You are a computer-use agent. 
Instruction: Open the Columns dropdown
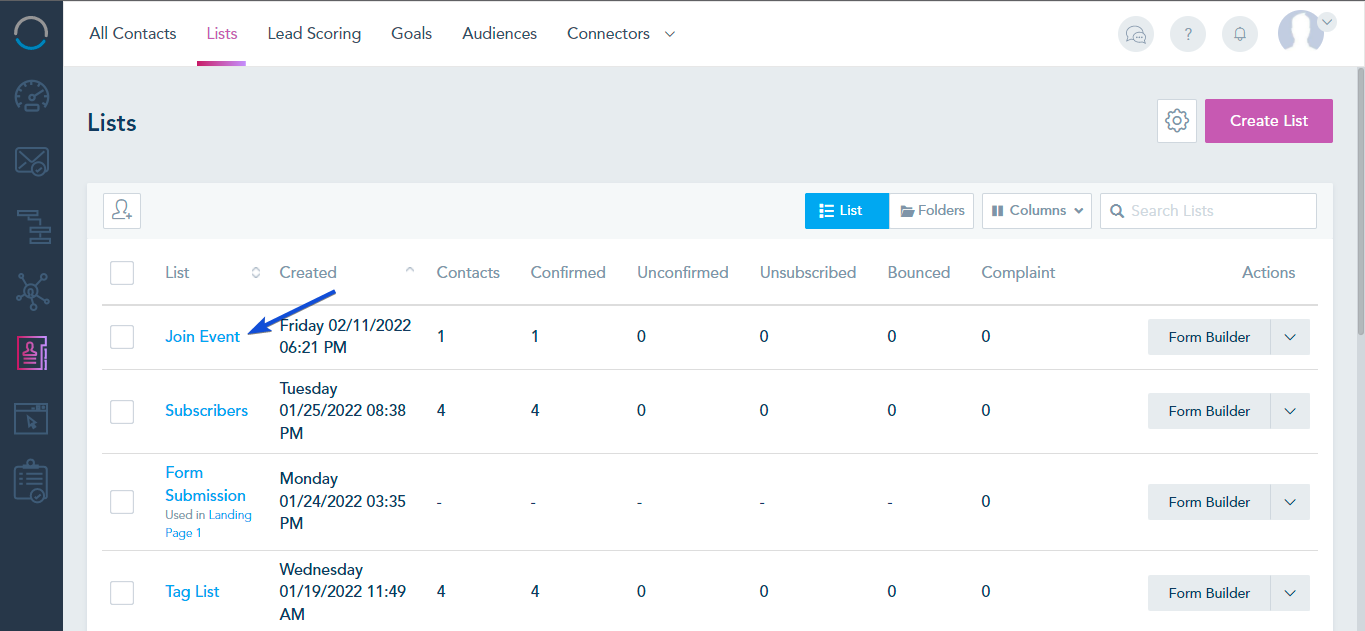click(x=1037, y=211)
